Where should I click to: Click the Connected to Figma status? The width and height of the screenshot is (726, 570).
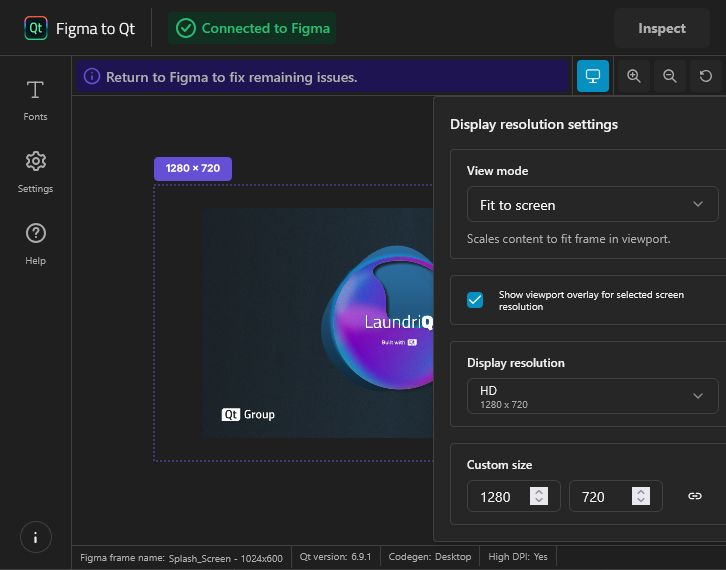click(252, 28)
